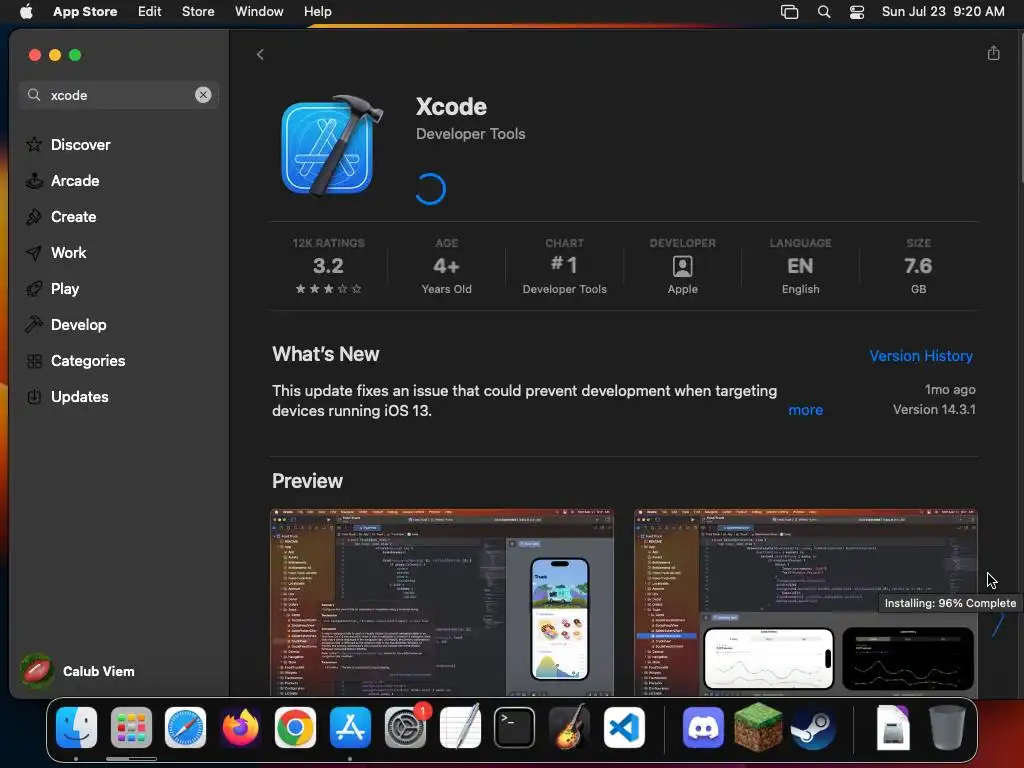Screen dimensions: 1024x768
Task: Open Calub Viem account profile
Action: pyautogui.click(x=77, y=671)
